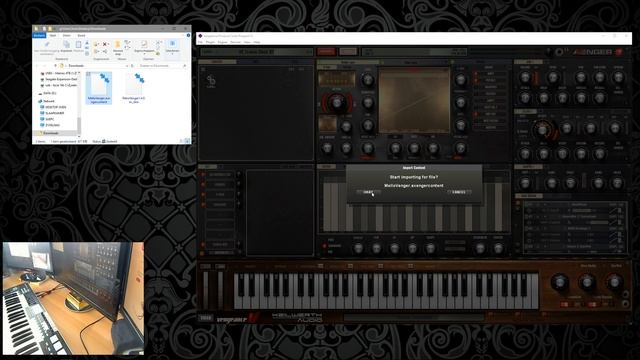Viewport: 640px width, 360px height.
Task: Click the large red-ringed oscillator knob
Action: [x=337, y=103]
